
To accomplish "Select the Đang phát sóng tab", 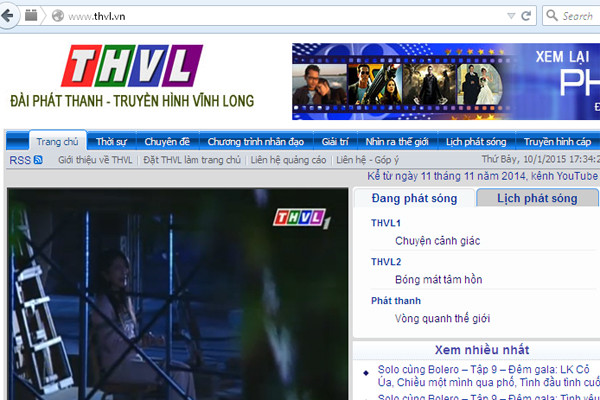I will click(413, 199).
